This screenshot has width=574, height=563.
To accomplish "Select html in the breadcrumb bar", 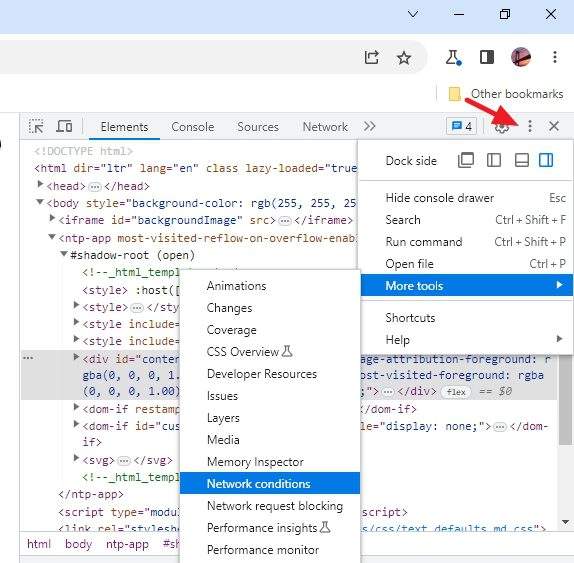I will 39,544.
